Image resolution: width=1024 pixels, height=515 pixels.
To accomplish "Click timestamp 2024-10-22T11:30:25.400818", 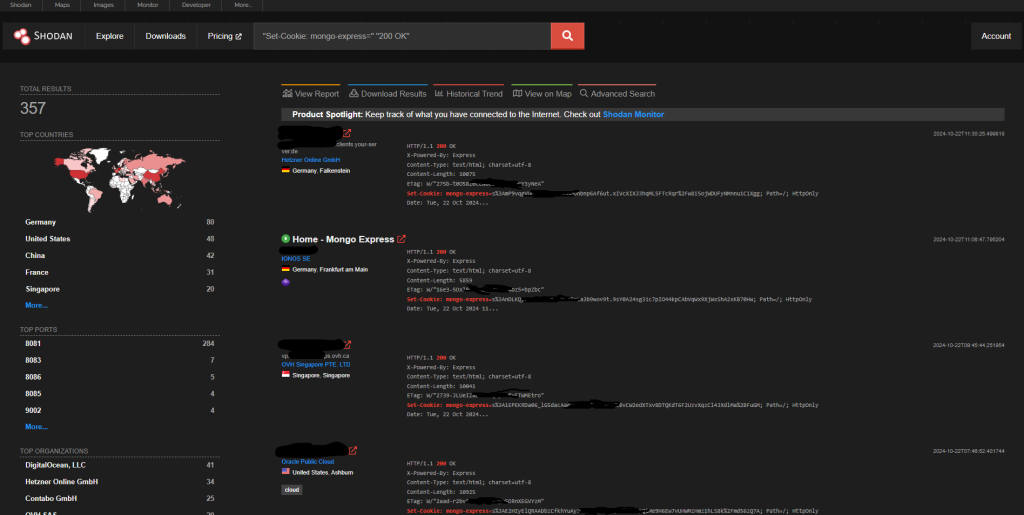I will (x=968, y=134).
